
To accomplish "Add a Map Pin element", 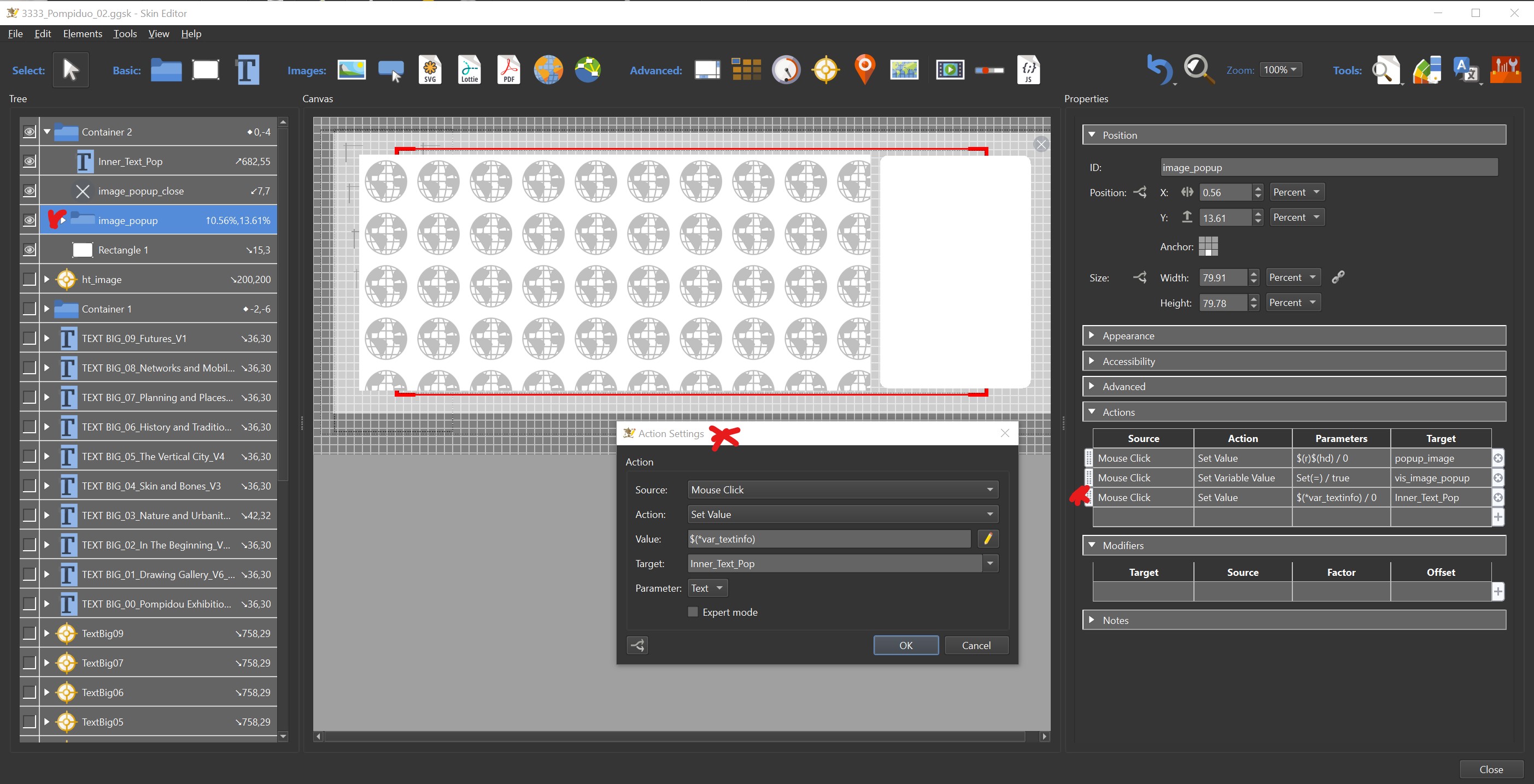I will 865,69.
